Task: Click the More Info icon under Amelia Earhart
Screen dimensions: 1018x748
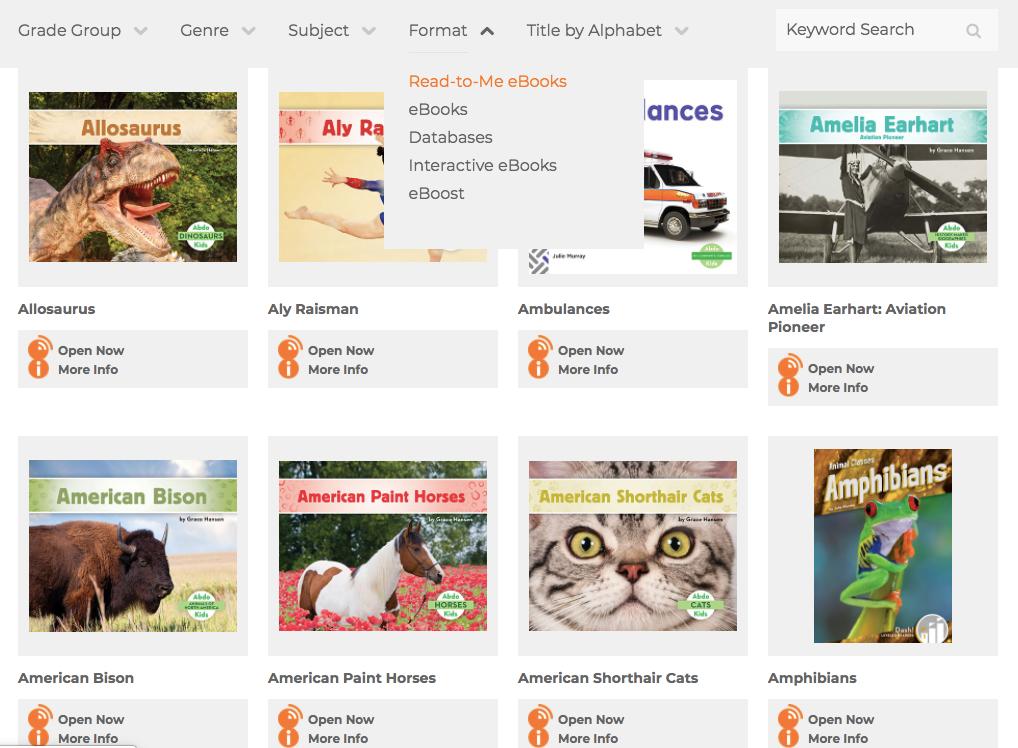Action: point(788,387)
